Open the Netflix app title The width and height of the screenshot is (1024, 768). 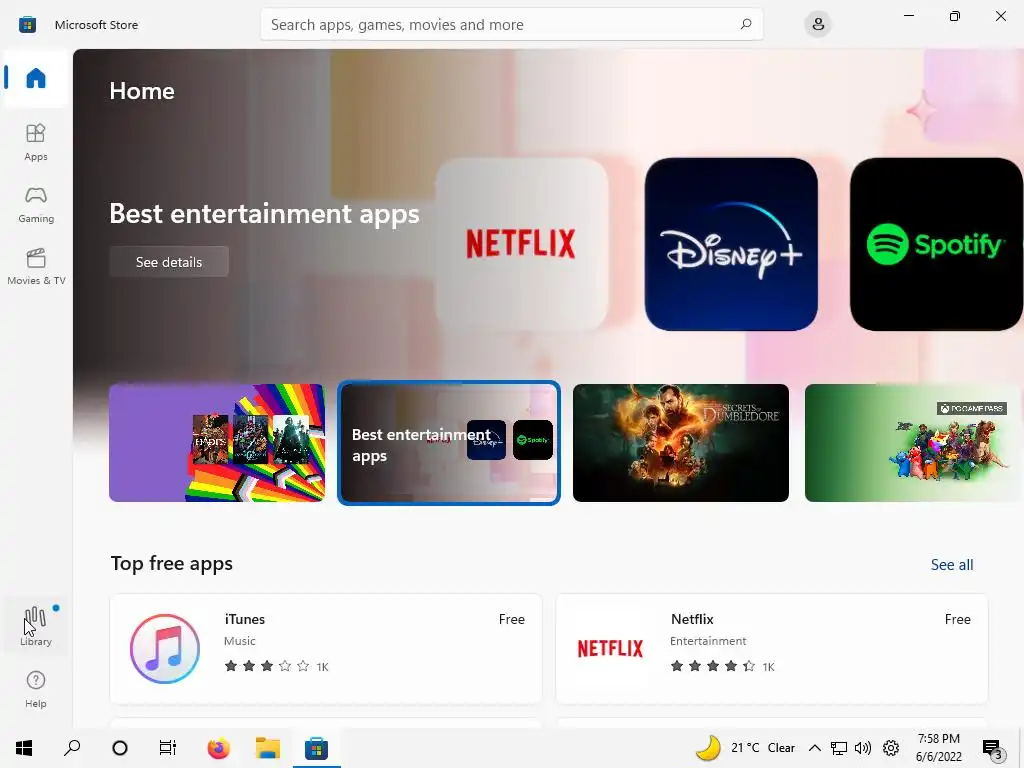692,619
